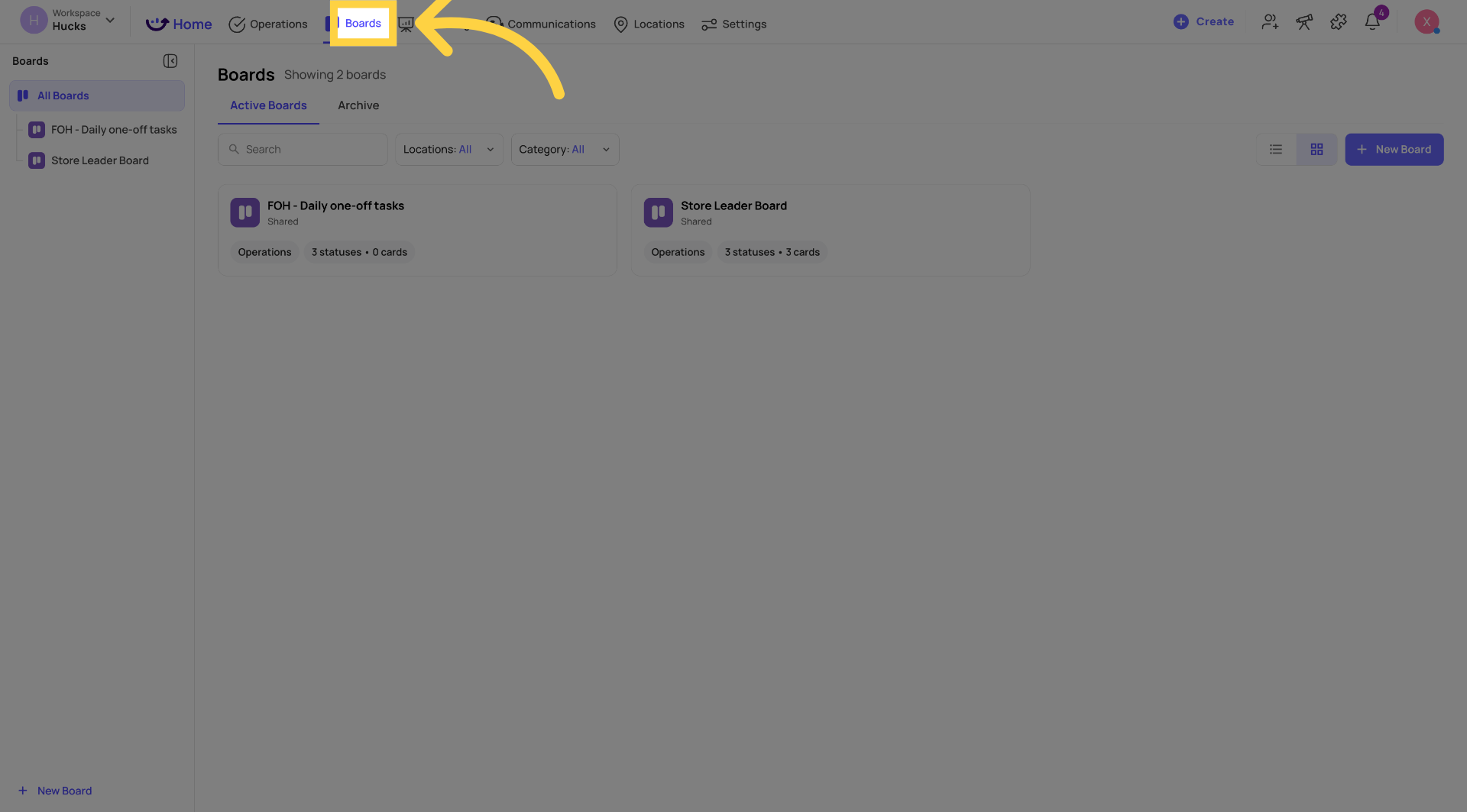Click the presentation screen icon beside Boards
The image size is (1467, 812).
click(406, 24)
